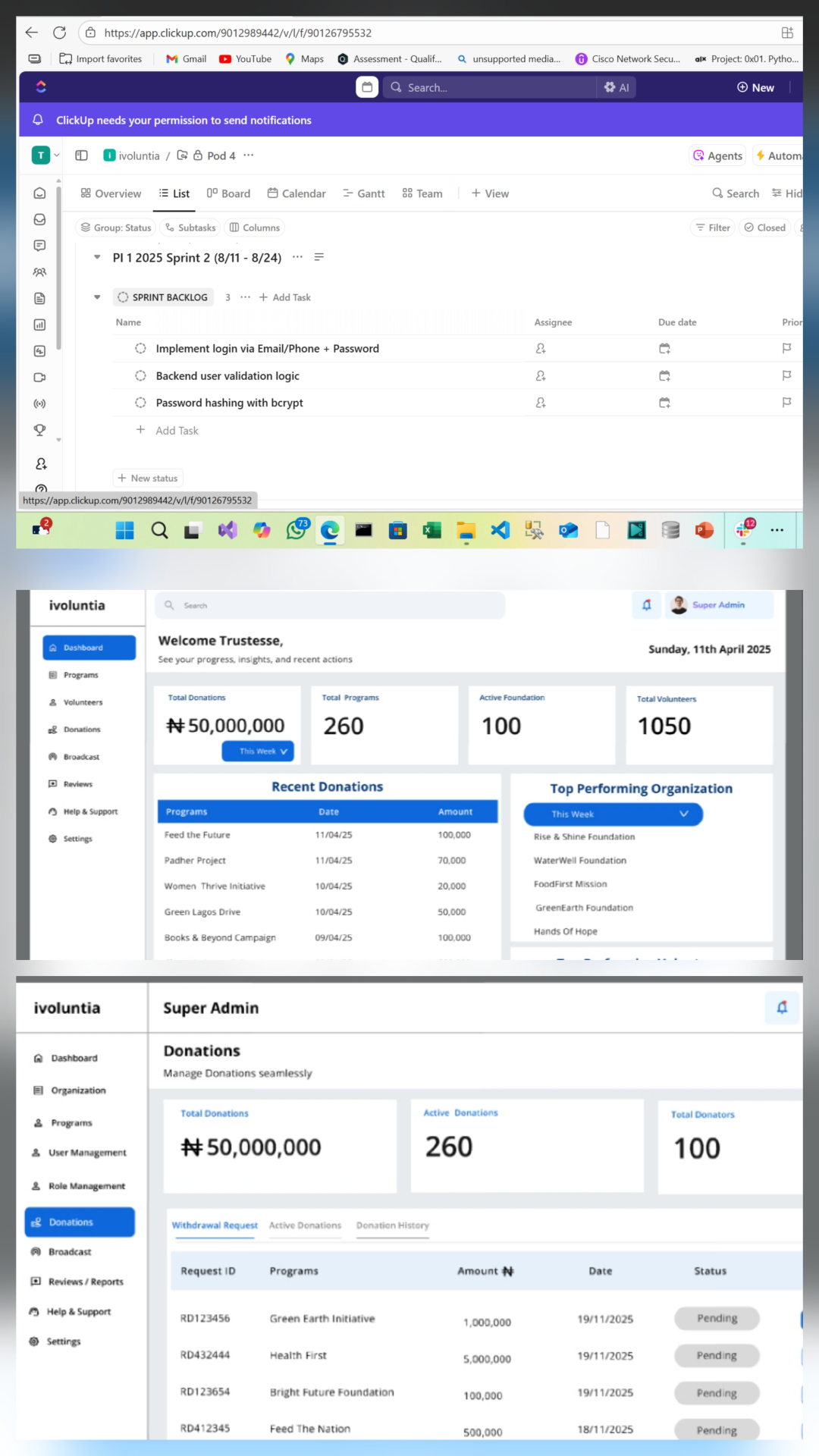The image size is (819, 1456).
Task: Open the Windows Start button
Action: pos(125,530)
